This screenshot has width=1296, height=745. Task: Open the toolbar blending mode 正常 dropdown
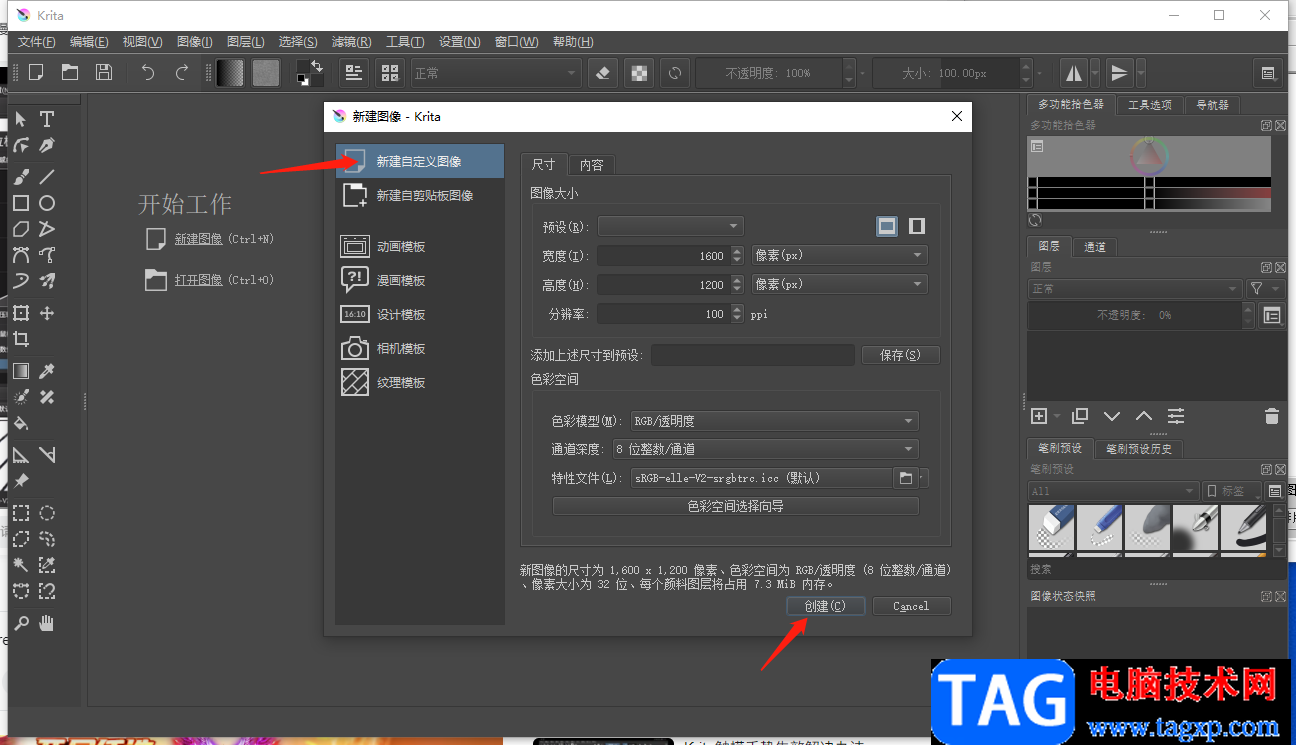pos(495,72)
